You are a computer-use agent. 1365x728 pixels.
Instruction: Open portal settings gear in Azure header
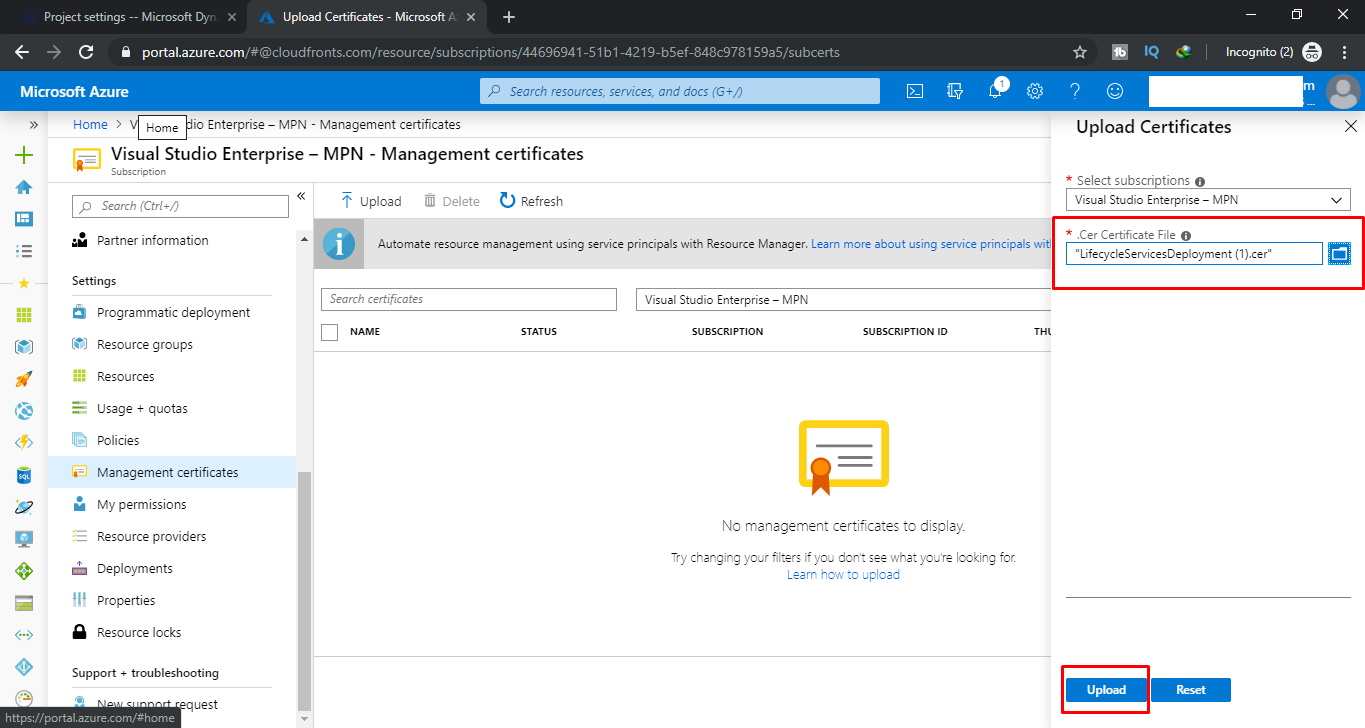click(1035, 91)
